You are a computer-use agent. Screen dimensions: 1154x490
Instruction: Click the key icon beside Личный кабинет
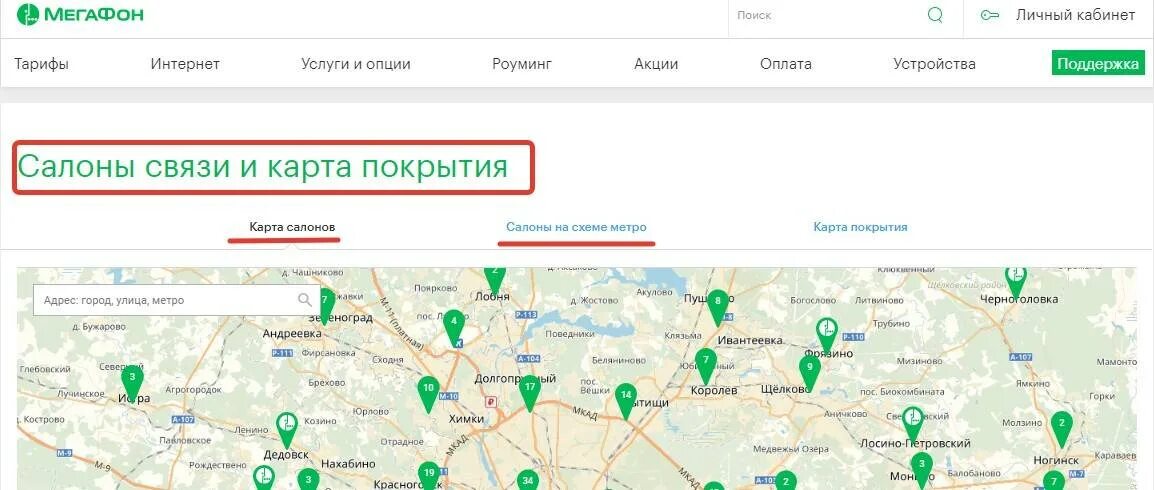990,15
